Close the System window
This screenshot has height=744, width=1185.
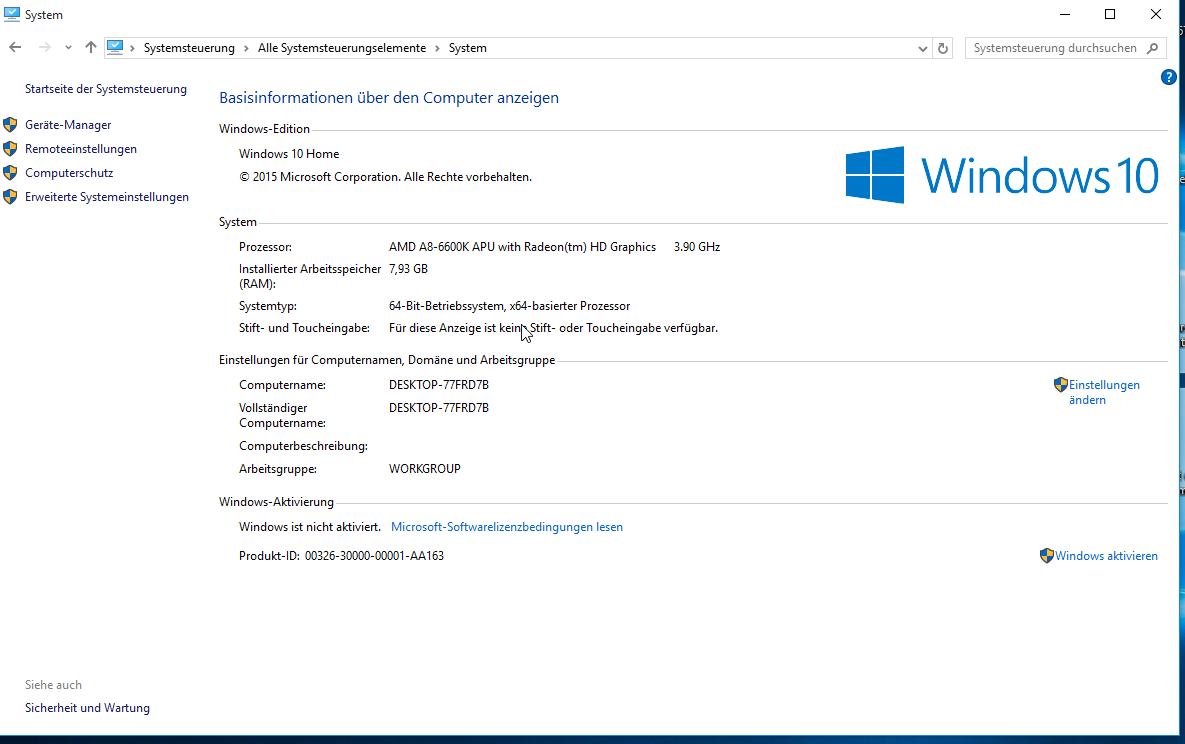coord(1156,14)
